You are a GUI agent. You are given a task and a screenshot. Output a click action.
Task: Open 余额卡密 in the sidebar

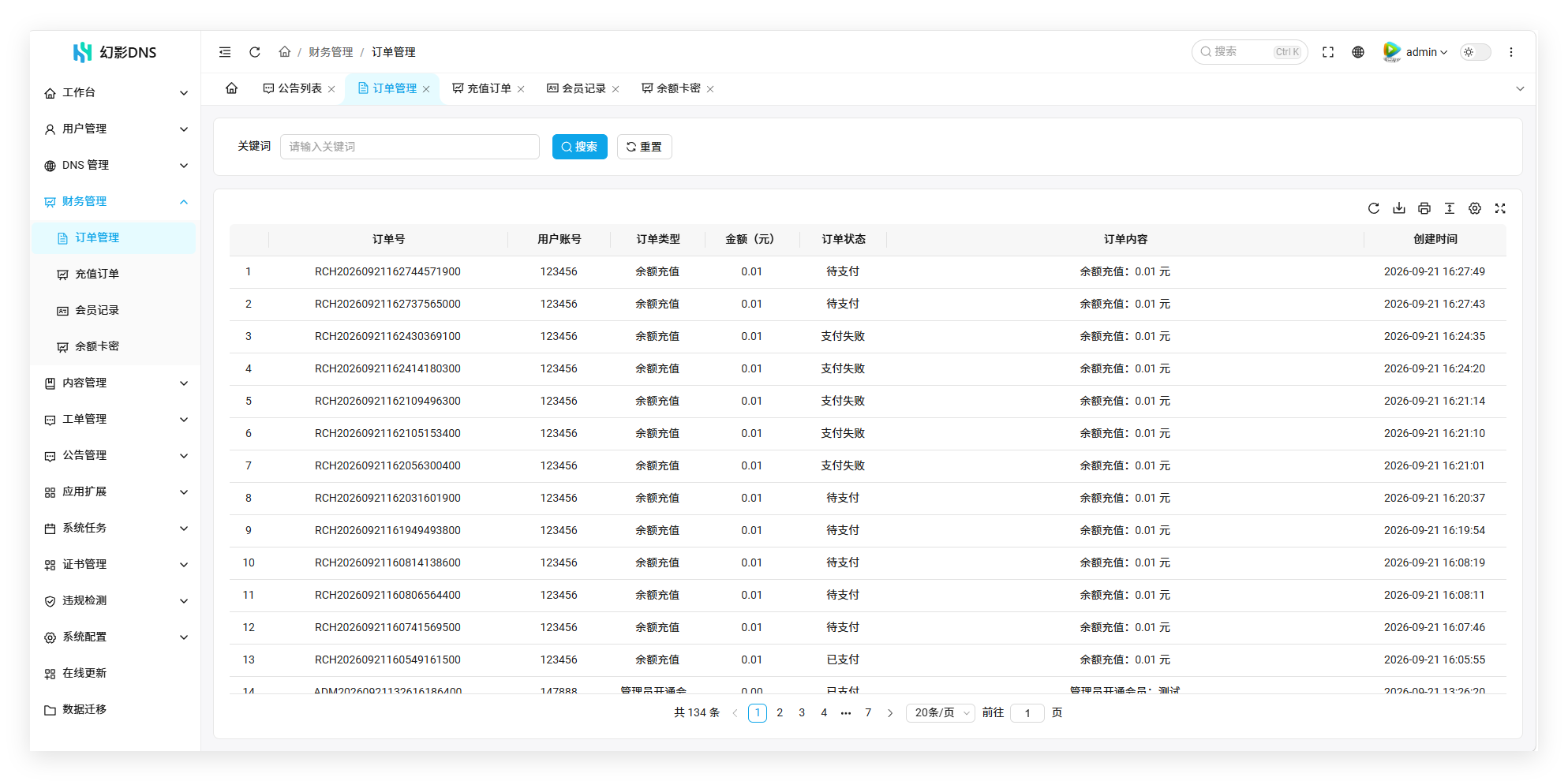(x=114, y=346)
